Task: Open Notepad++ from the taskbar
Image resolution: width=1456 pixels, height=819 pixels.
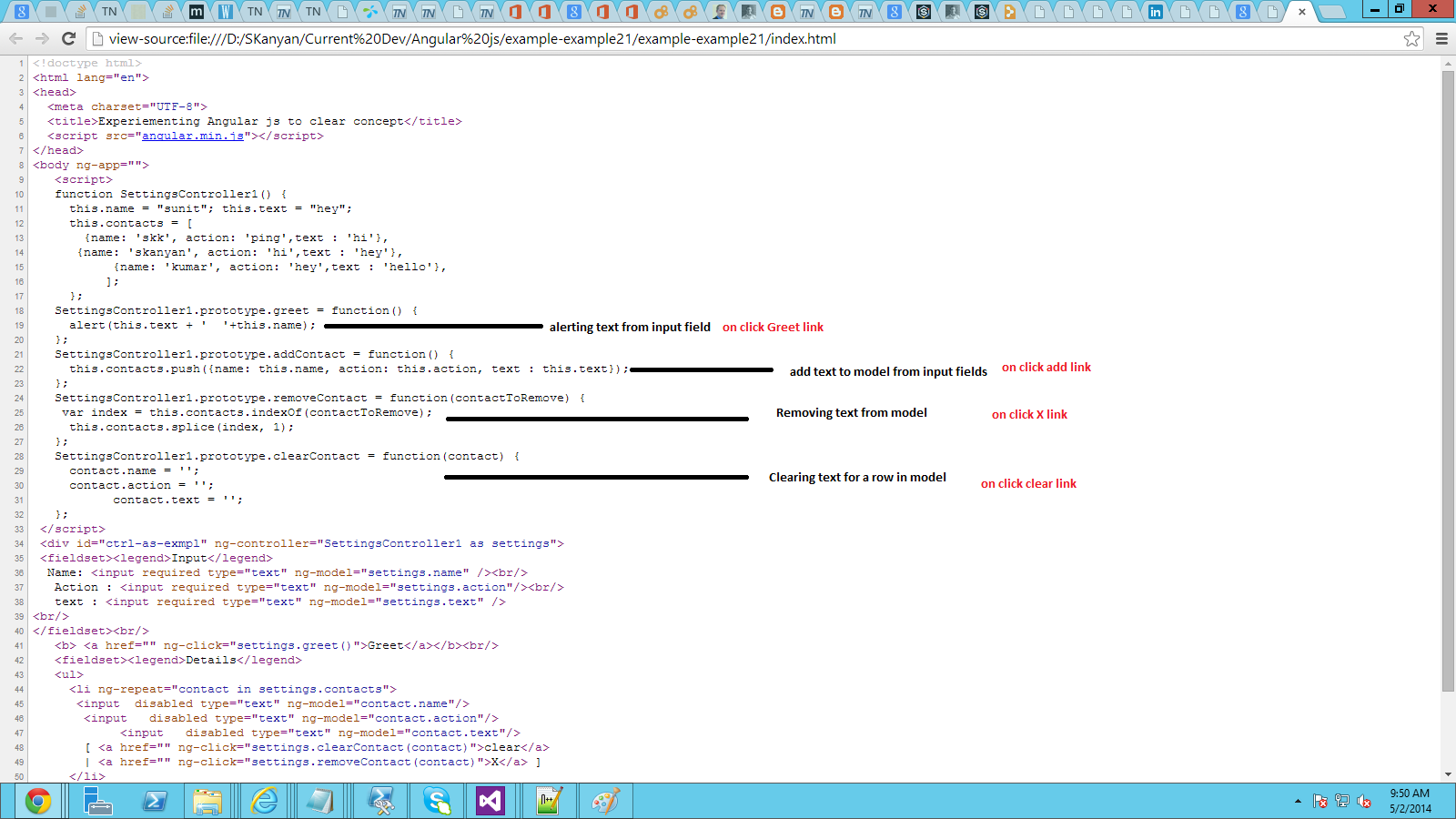Action: [x=549, y=801]
